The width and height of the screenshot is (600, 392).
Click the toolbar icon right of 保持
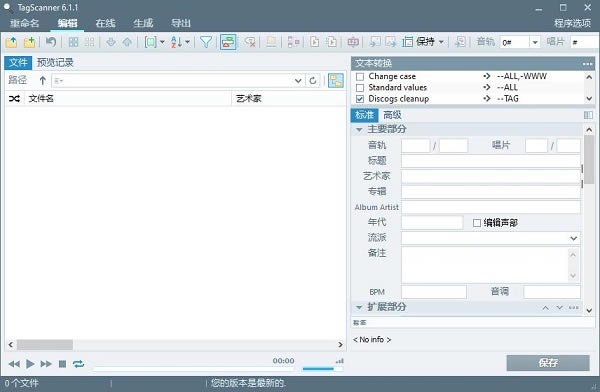coord(460,42)
